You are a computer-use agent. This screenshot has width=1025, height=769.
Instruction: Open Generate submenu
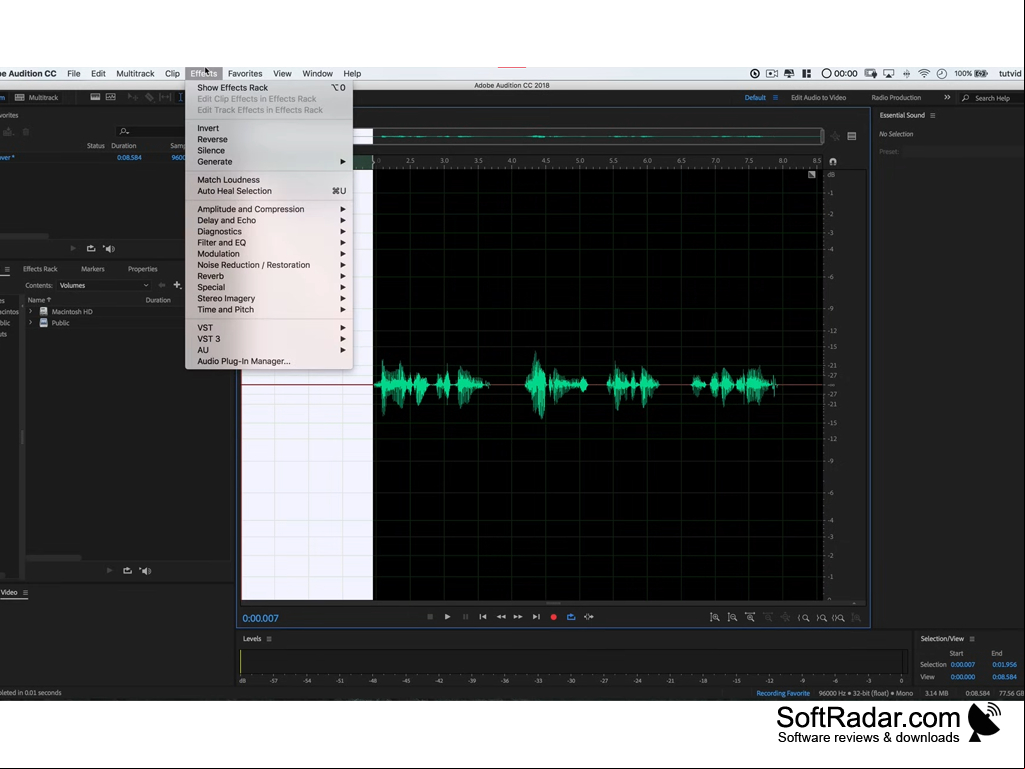point(269,162)
